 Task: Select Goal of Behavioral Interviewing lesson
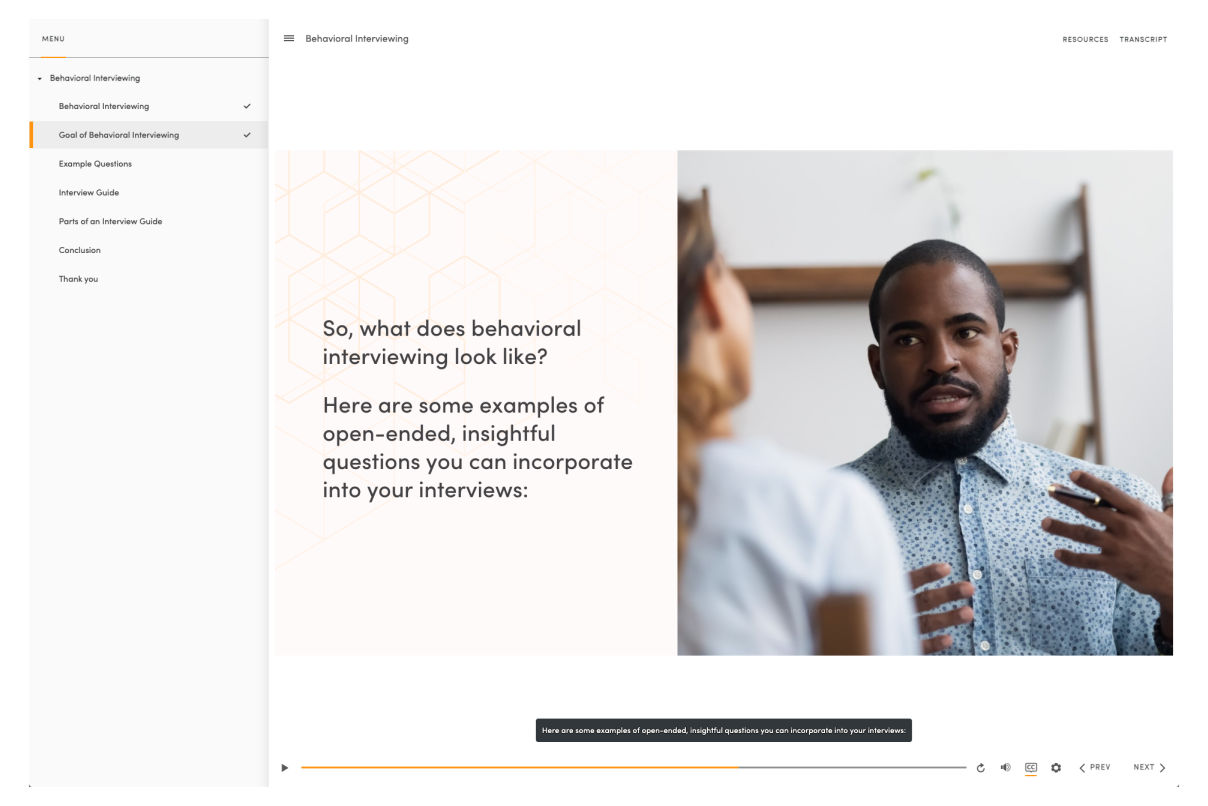click(150, 135)
